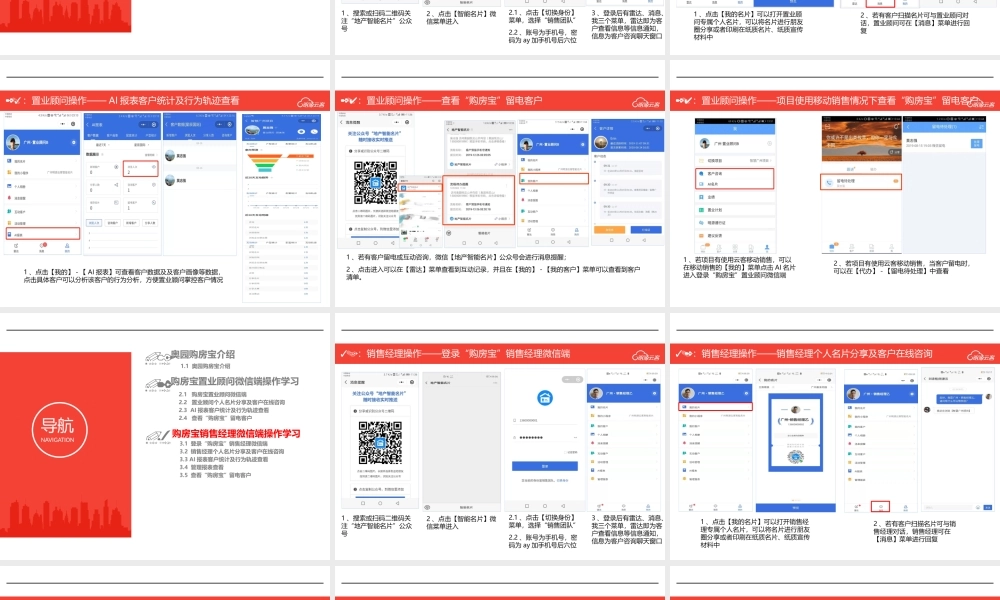Select the AI报表 sidebar item in the consultant menu
The height and width of the screenshot is (600, 1000).
tap(42, 233)
